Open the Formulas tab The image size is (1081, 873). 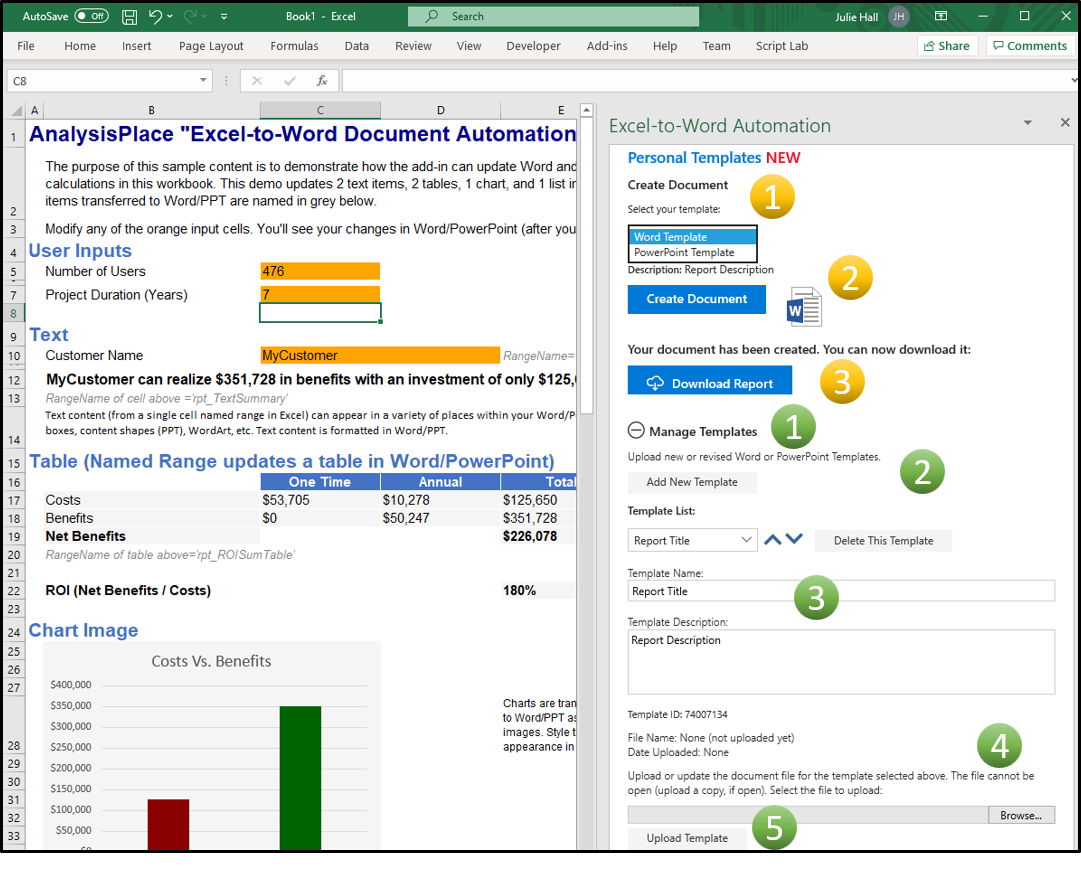[294, 46]
